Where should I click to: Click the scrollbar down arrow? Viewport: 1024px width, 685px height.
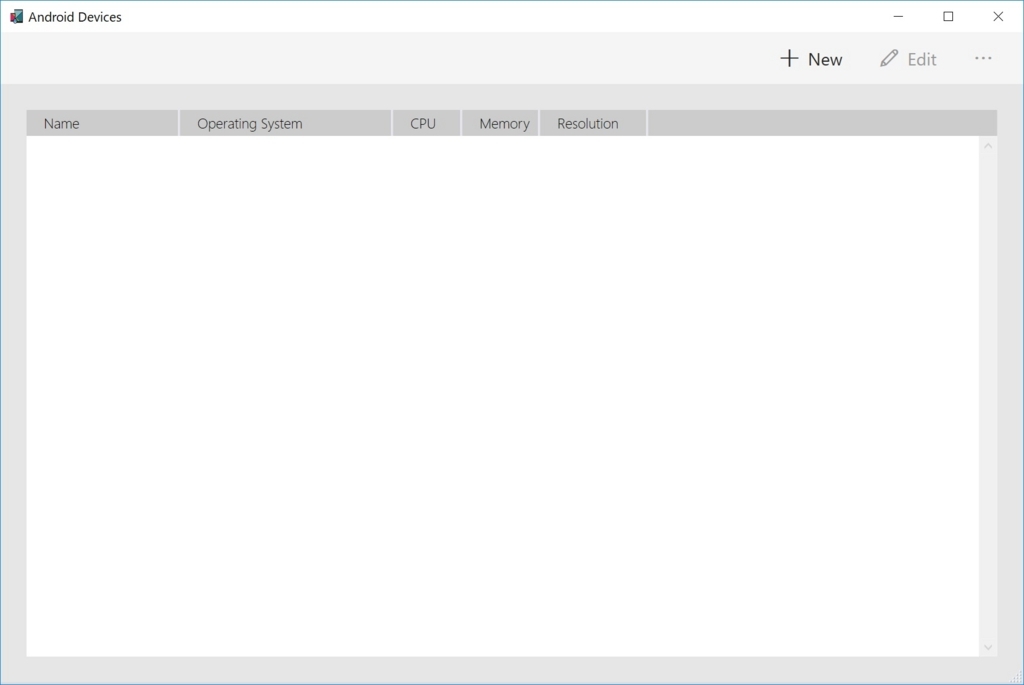click(988, 646)
